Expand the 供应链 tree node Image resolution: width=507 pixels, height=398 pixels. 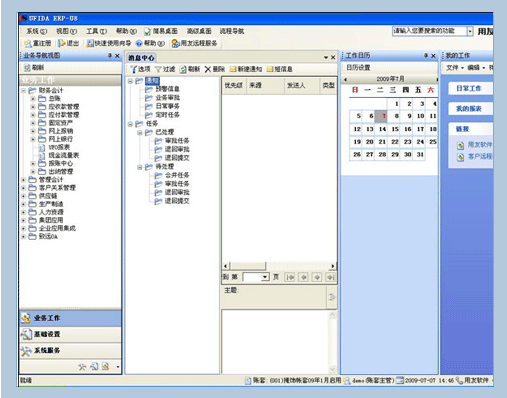coord(23,196)
